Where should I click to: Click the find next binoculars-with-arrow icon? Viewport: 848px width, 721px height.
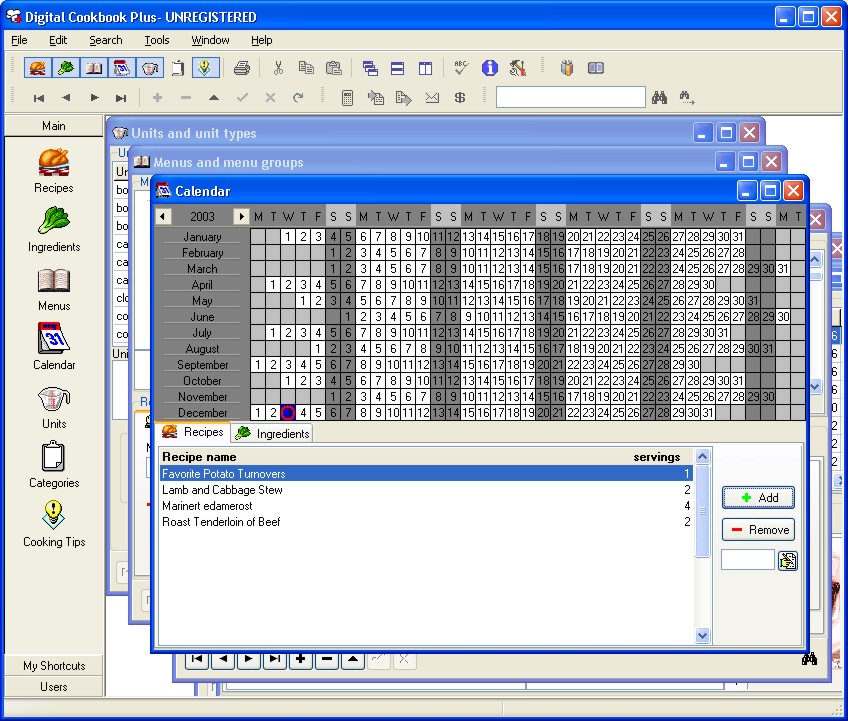[687, 98]
